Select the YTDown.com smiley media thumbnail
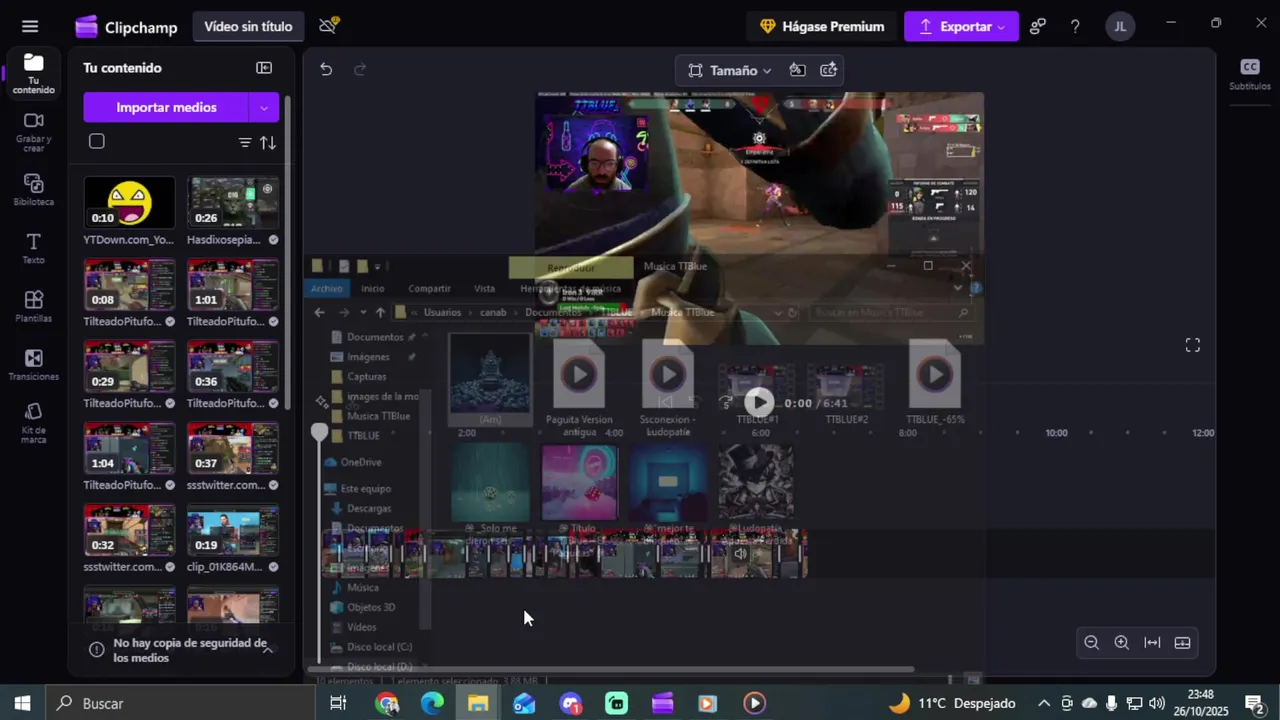The height and width of the screenshot is (720, 1280). coord(129,203)
